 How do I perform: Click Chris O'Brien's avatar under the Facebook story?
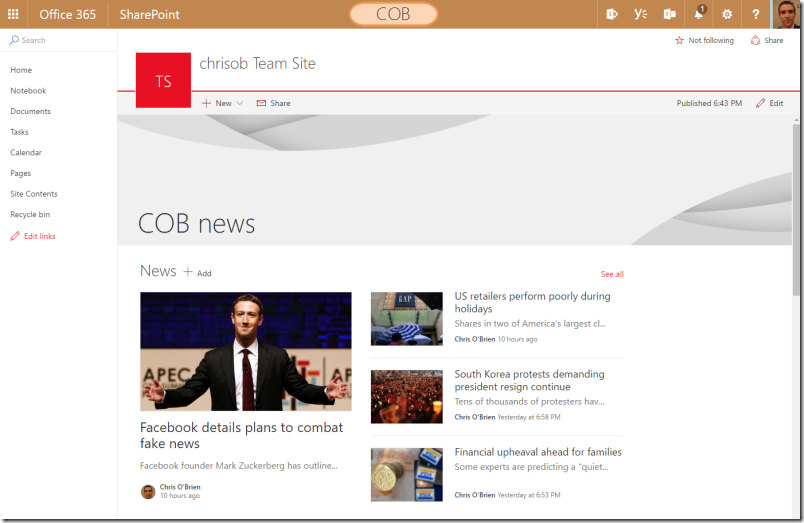[148, 491]
